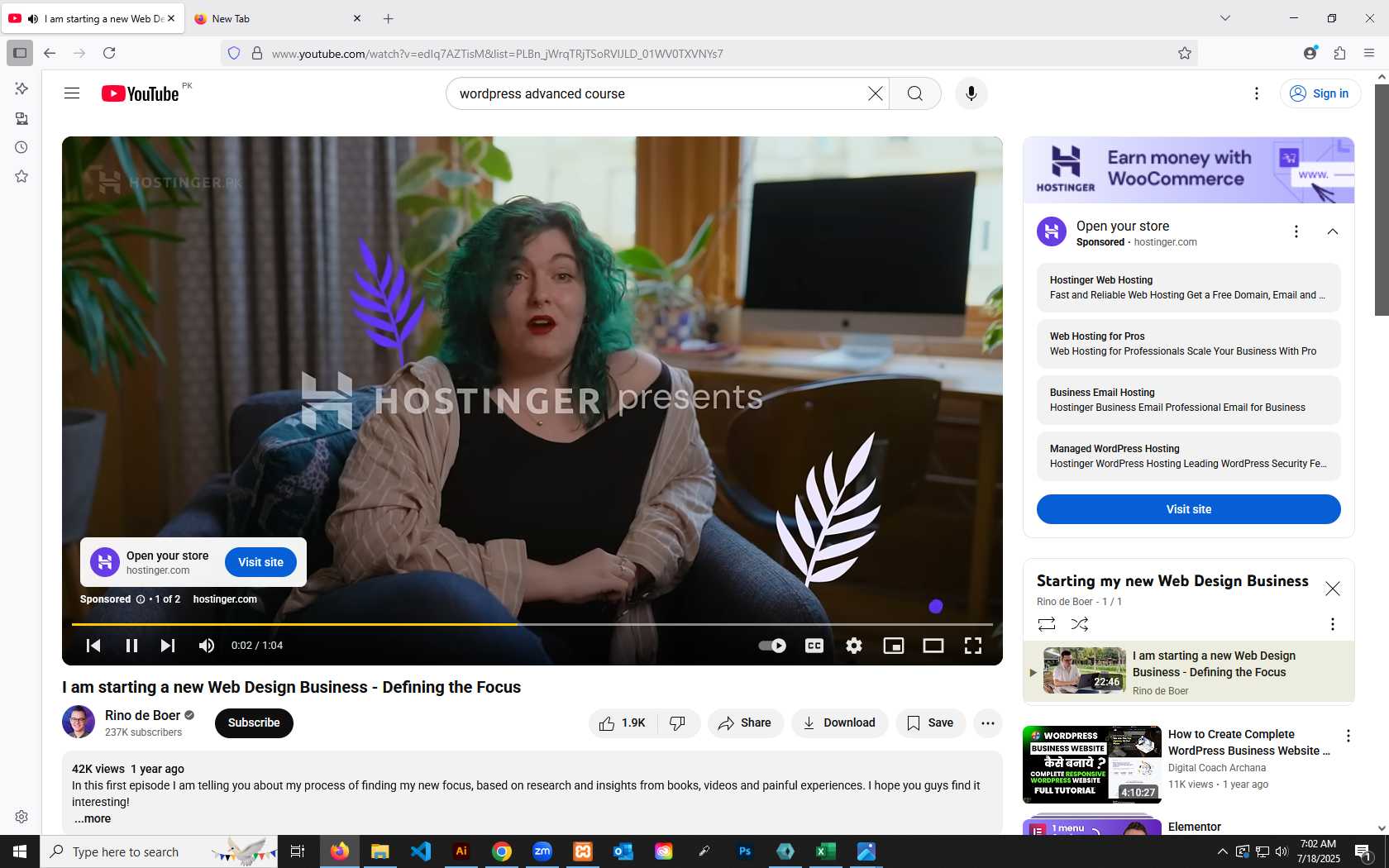Image resolution: width=1389 pixels, height=868 pixels.
Task: Share the video
Action: 745,723
